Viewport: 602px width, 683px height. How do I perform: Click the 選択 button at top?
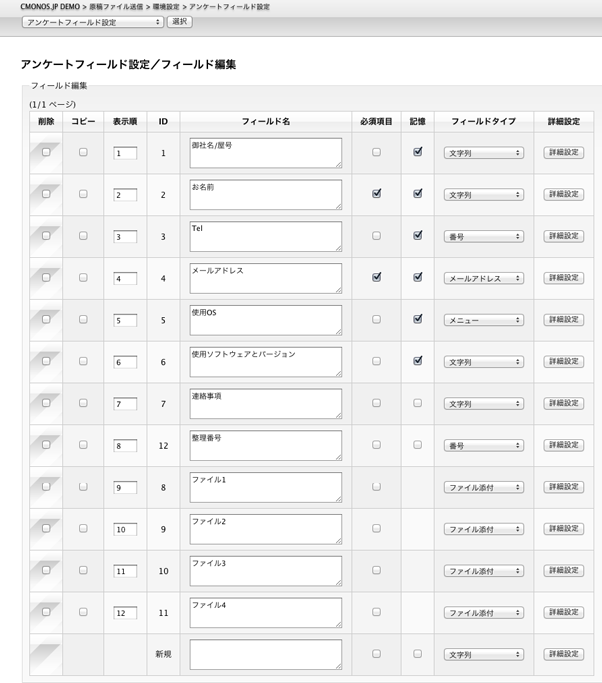pos(179,21)
